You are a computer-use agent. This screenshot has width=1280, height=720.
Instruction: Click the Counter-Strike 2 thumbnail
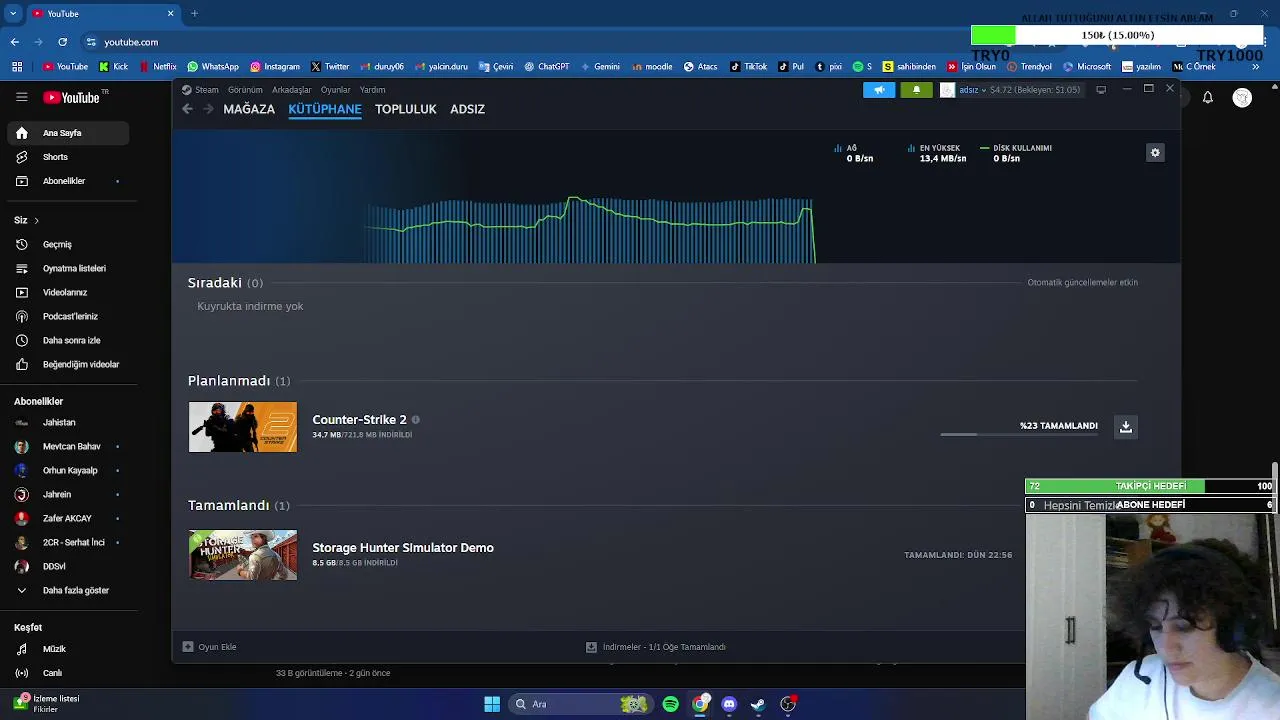point(243,427)
